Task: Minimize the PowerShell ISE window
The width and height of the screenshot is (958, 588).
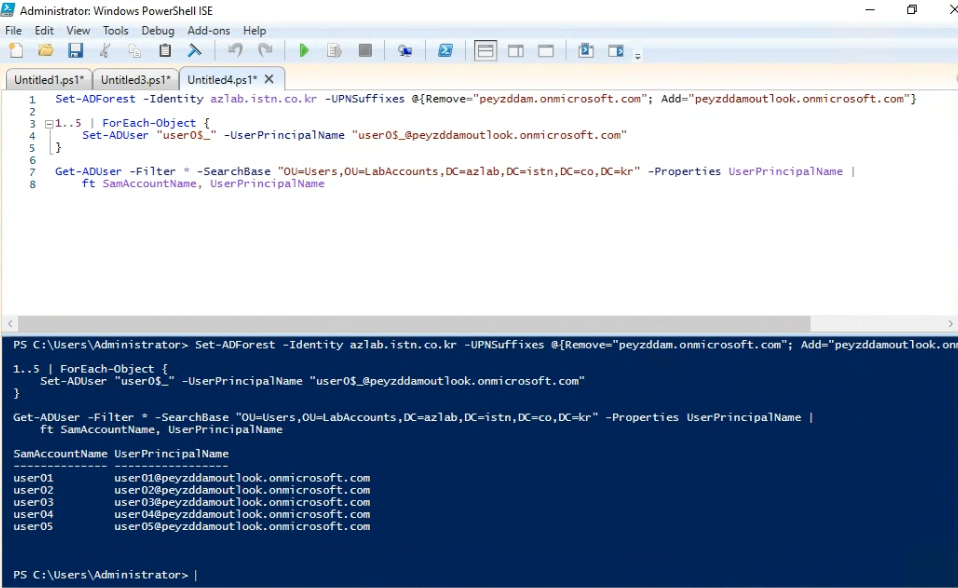Action: [870, 10]
